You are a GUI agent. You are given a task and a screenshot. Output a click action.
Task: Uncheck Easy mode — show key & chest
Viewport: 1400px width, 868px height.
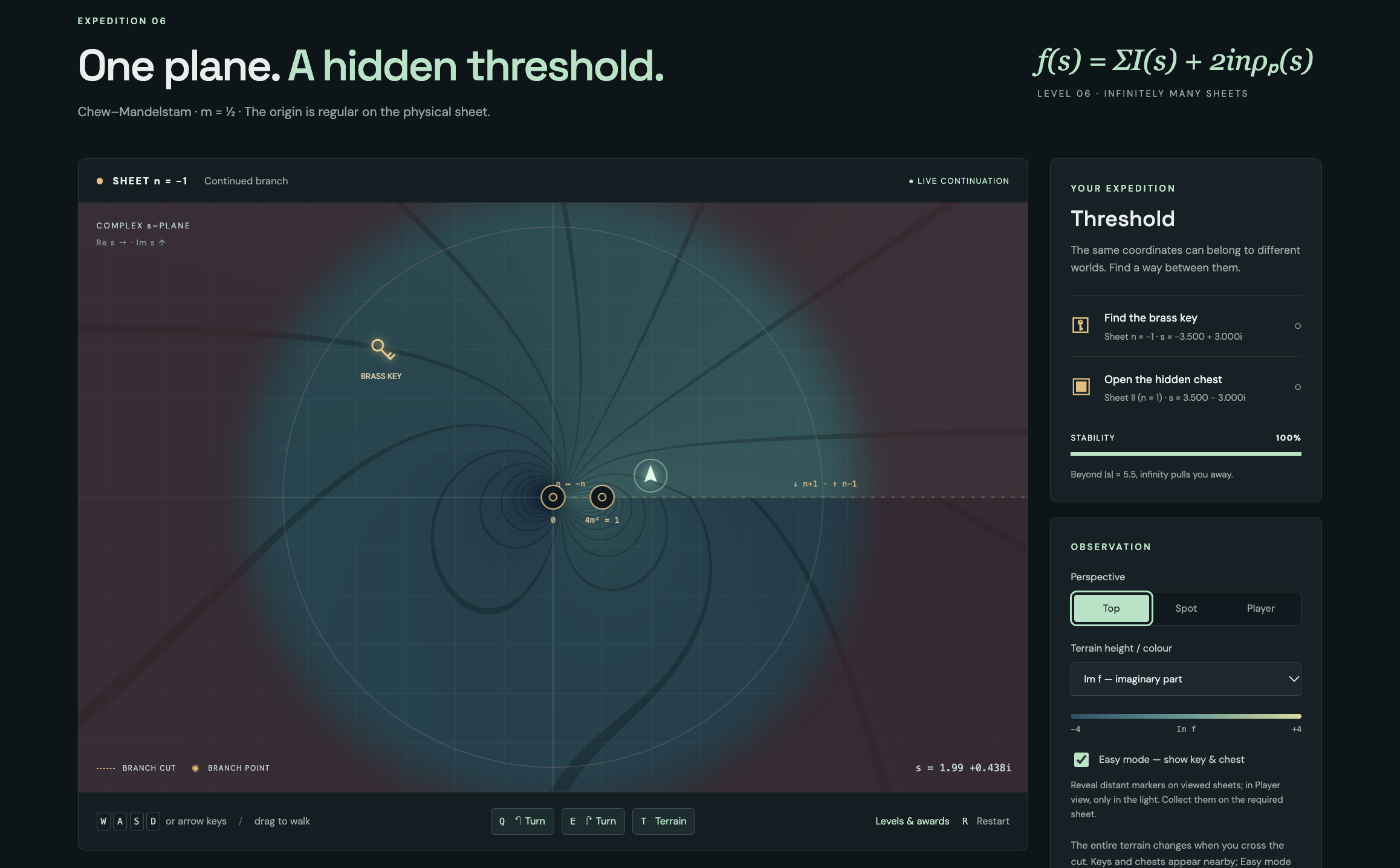[1081, 760]
